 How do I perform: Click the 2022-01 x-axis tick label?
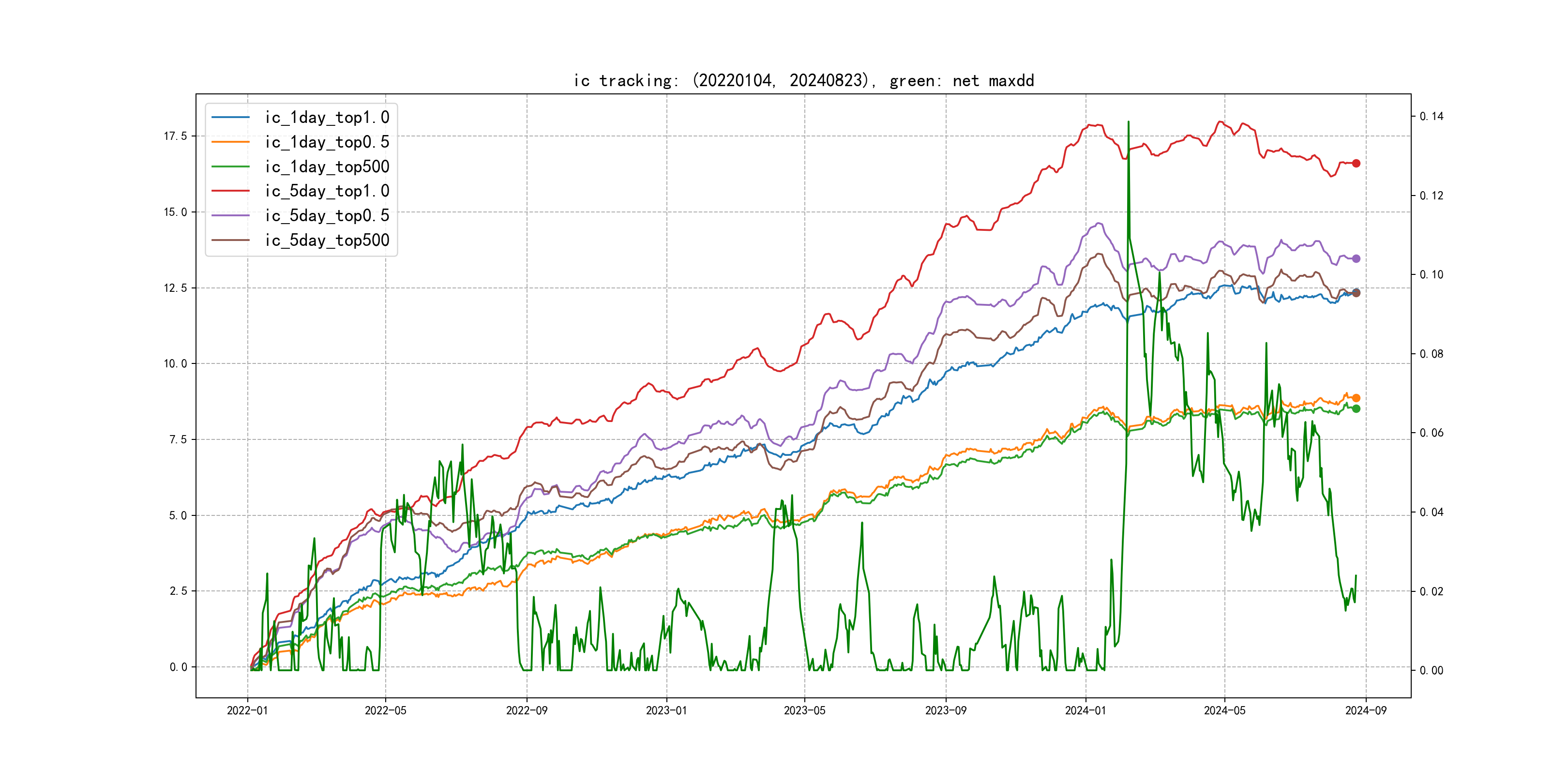click(x=247, y=710)
